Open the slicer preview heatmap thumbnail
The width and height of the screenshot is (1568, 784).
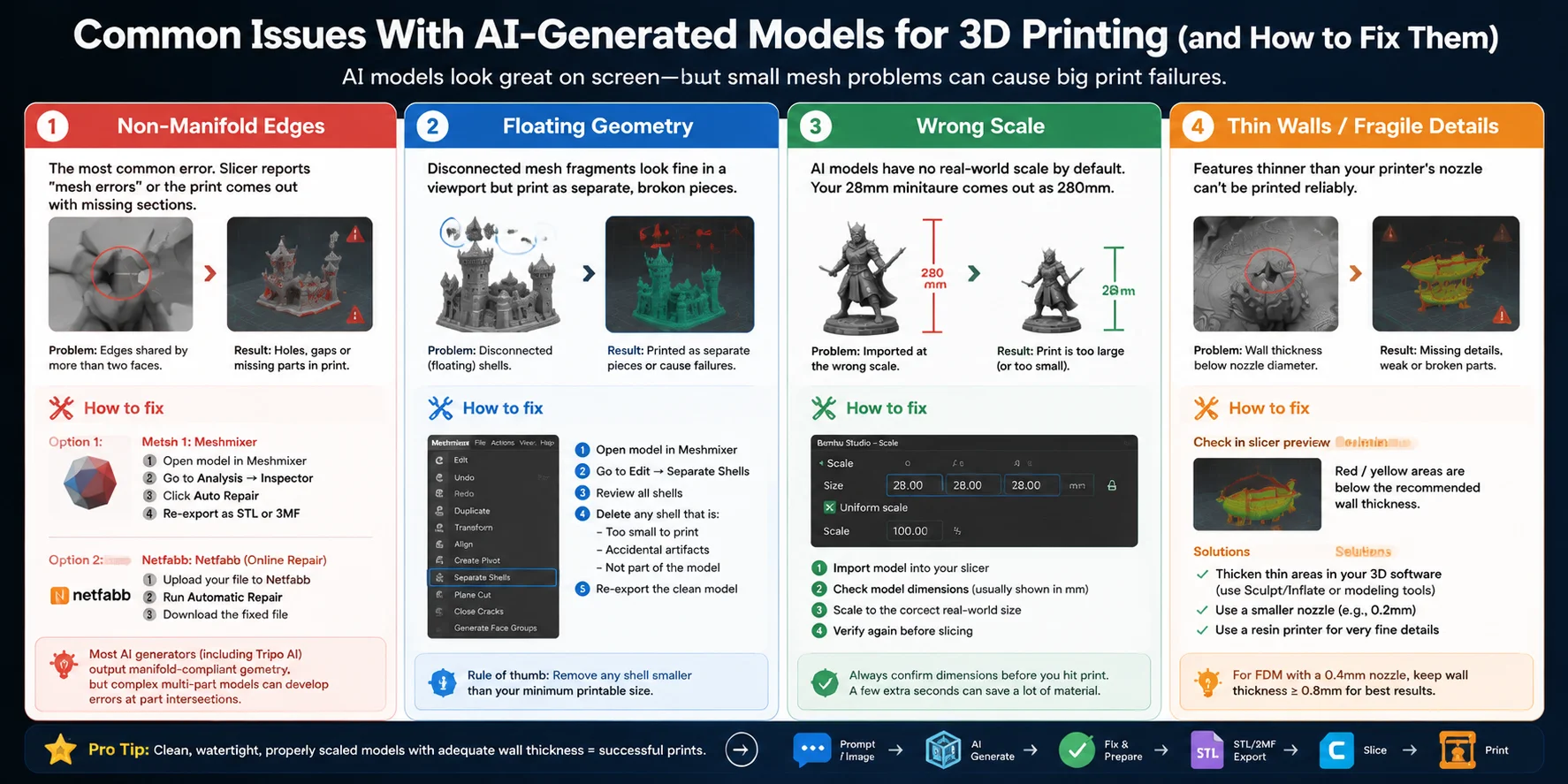pyautogui.click(x=1257, y=494)
